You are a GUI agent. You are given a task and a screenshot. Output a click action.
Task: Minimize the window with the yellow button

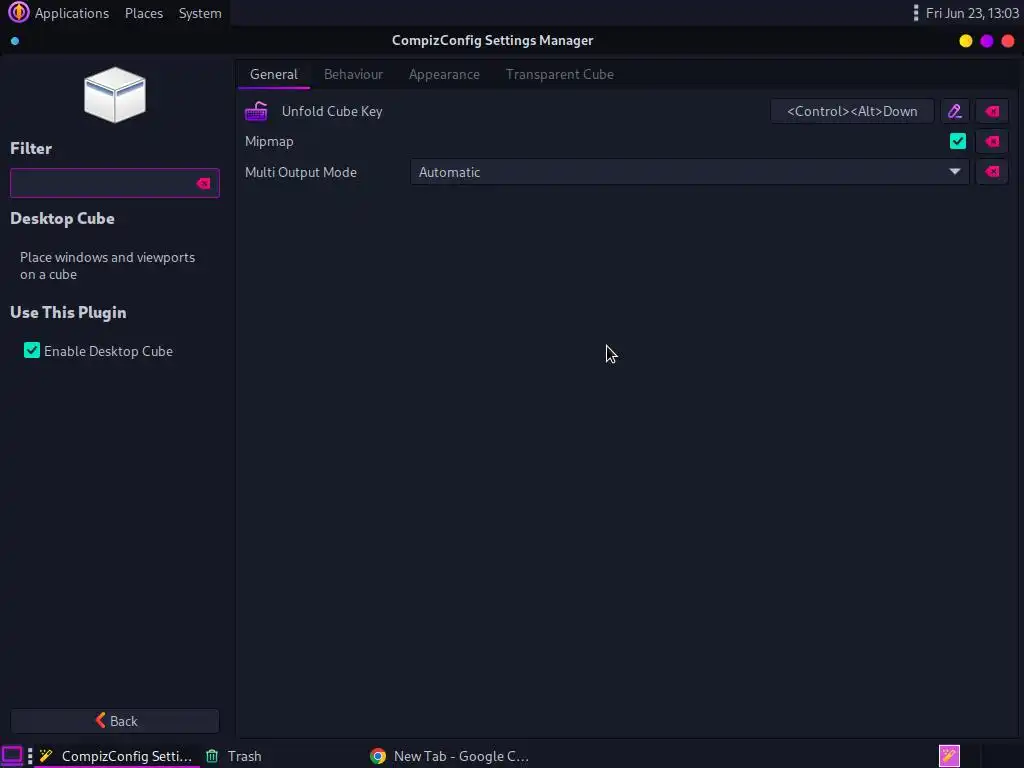click(965, 41)
